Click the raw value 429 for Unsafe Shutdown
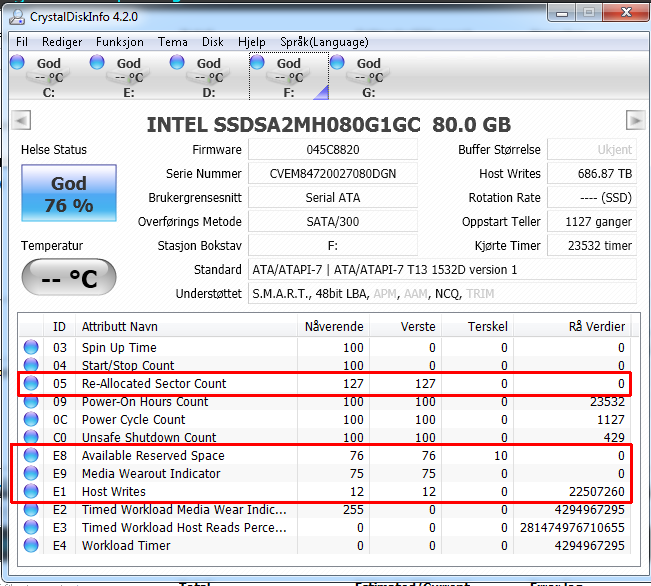 pos(614,438)
